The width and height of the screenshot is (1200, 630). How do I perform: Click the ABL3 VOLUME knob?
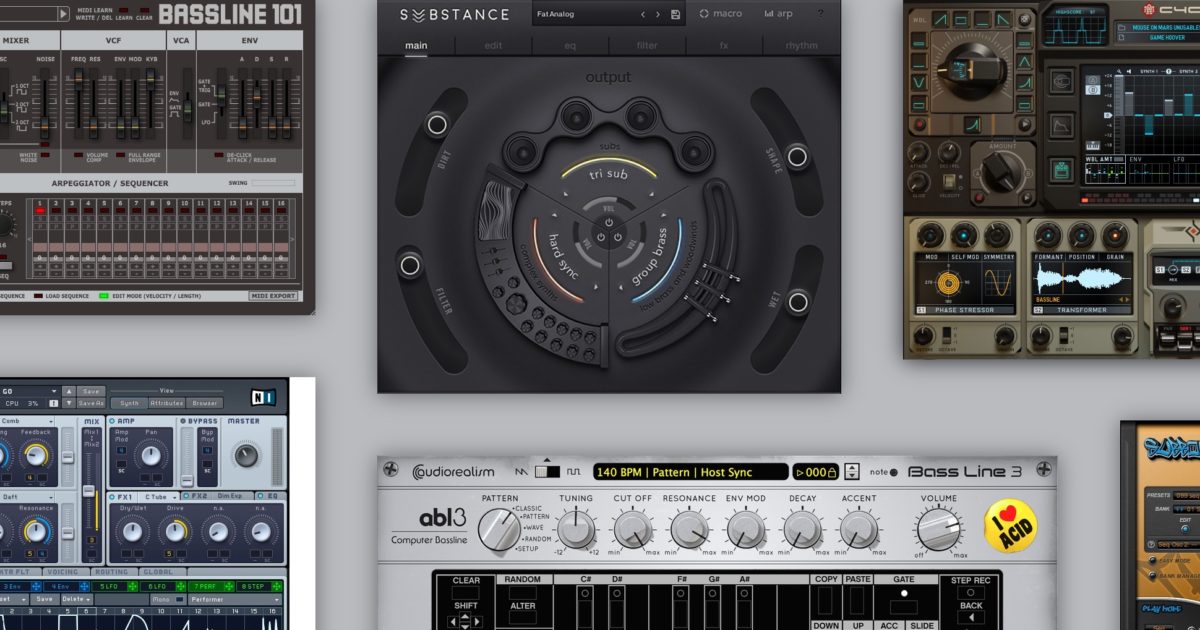click(939, 528)
